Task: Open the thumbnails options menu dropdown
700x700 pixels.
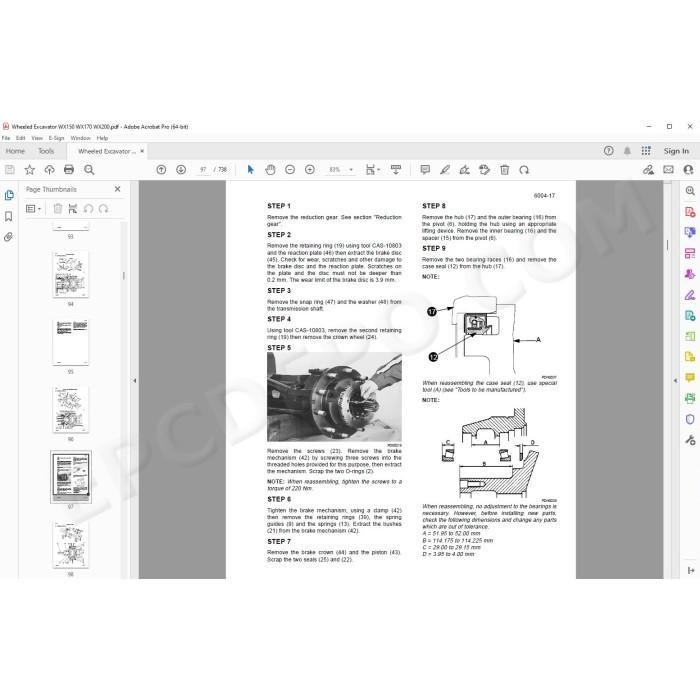Action: pyautogui.click(x=33, y=208)
